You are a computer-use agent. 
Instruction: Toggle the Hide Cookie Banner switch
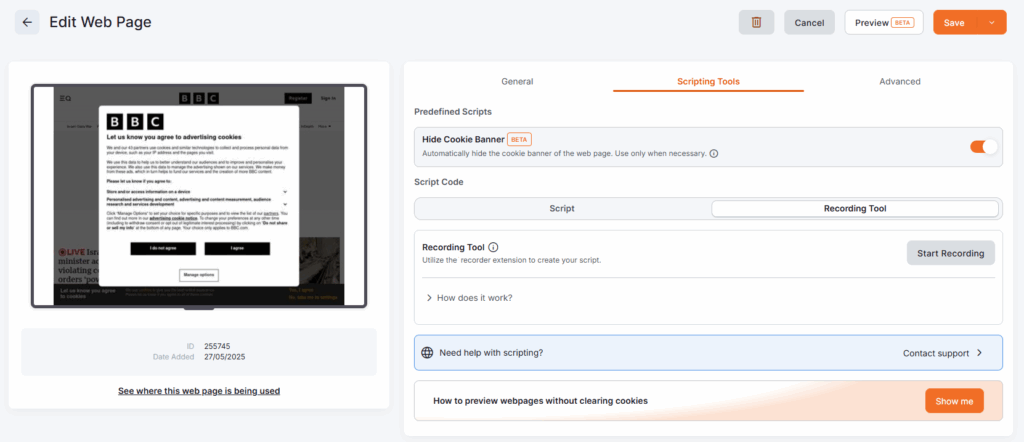pyautogui.click(x=984, y=147)
